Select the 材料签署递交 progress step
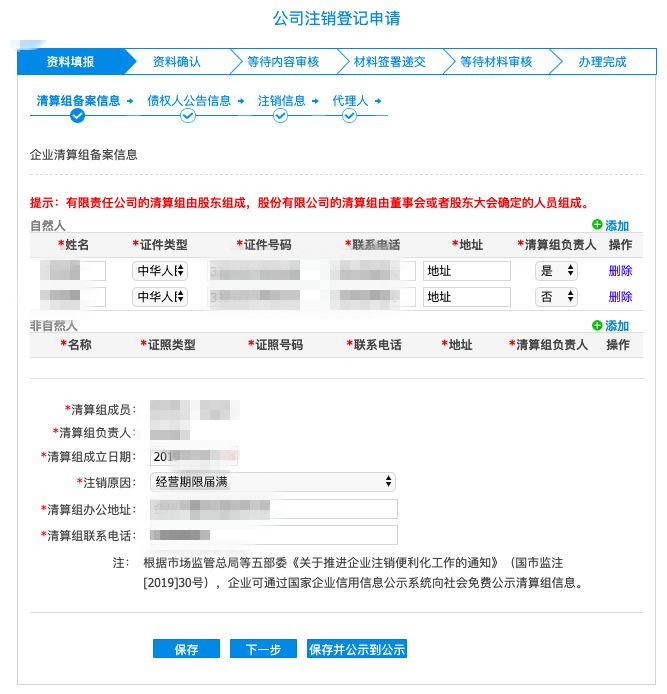This screenshot has width=667, height=694. (x=389, y=62)
